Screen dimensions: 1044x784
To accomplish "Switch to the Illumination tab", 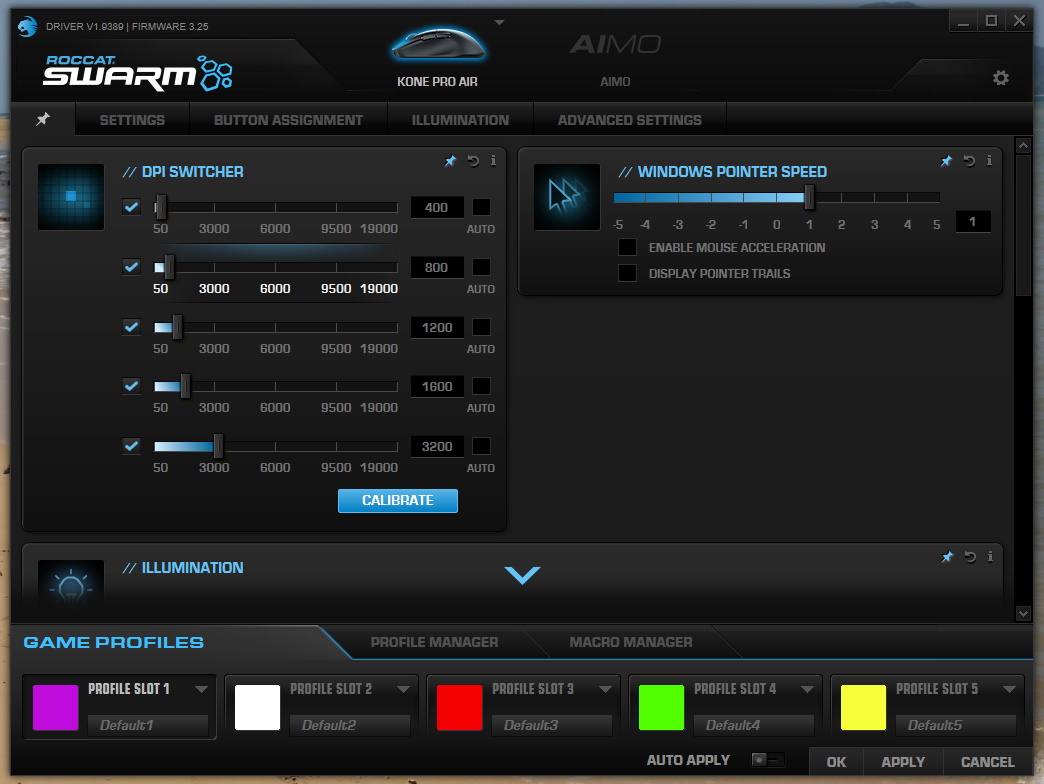I will coord(460,120).
